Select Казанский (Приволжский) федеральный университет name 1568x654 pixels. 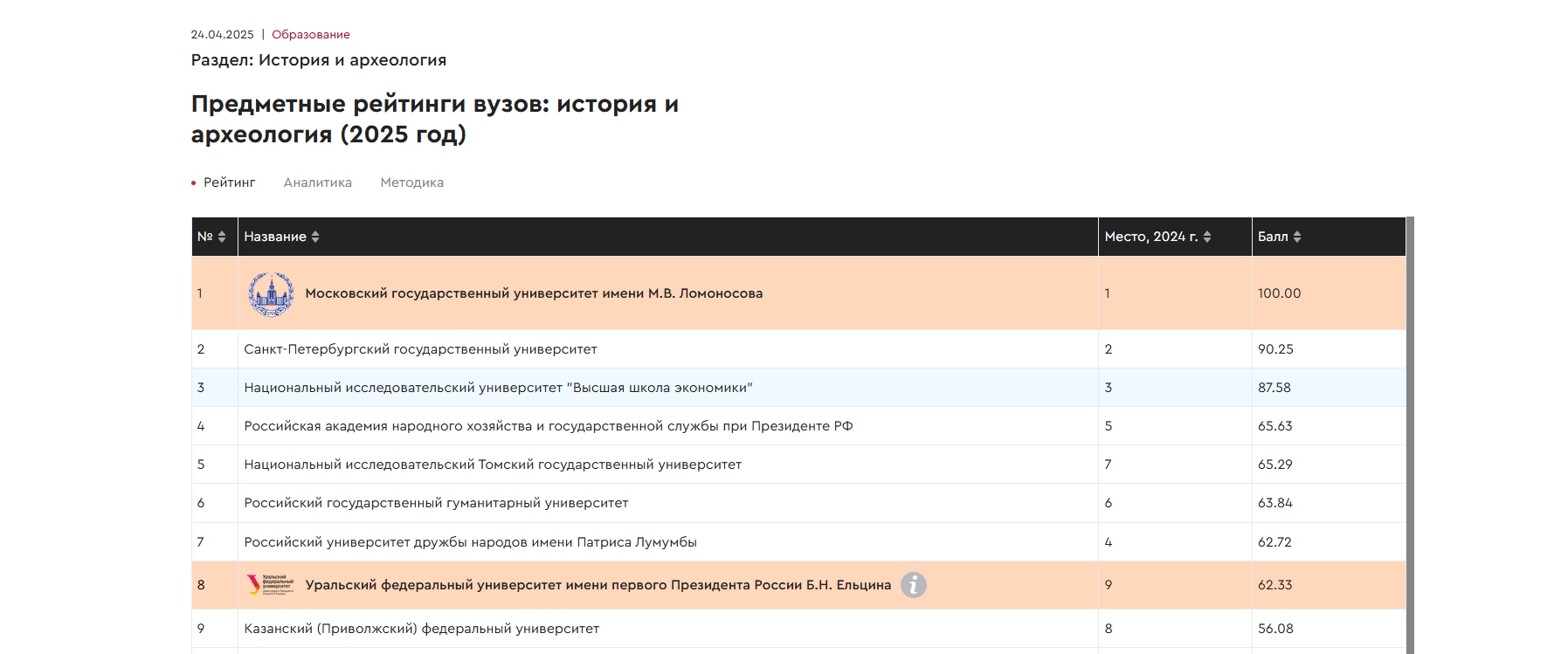[x=422, y=629]
